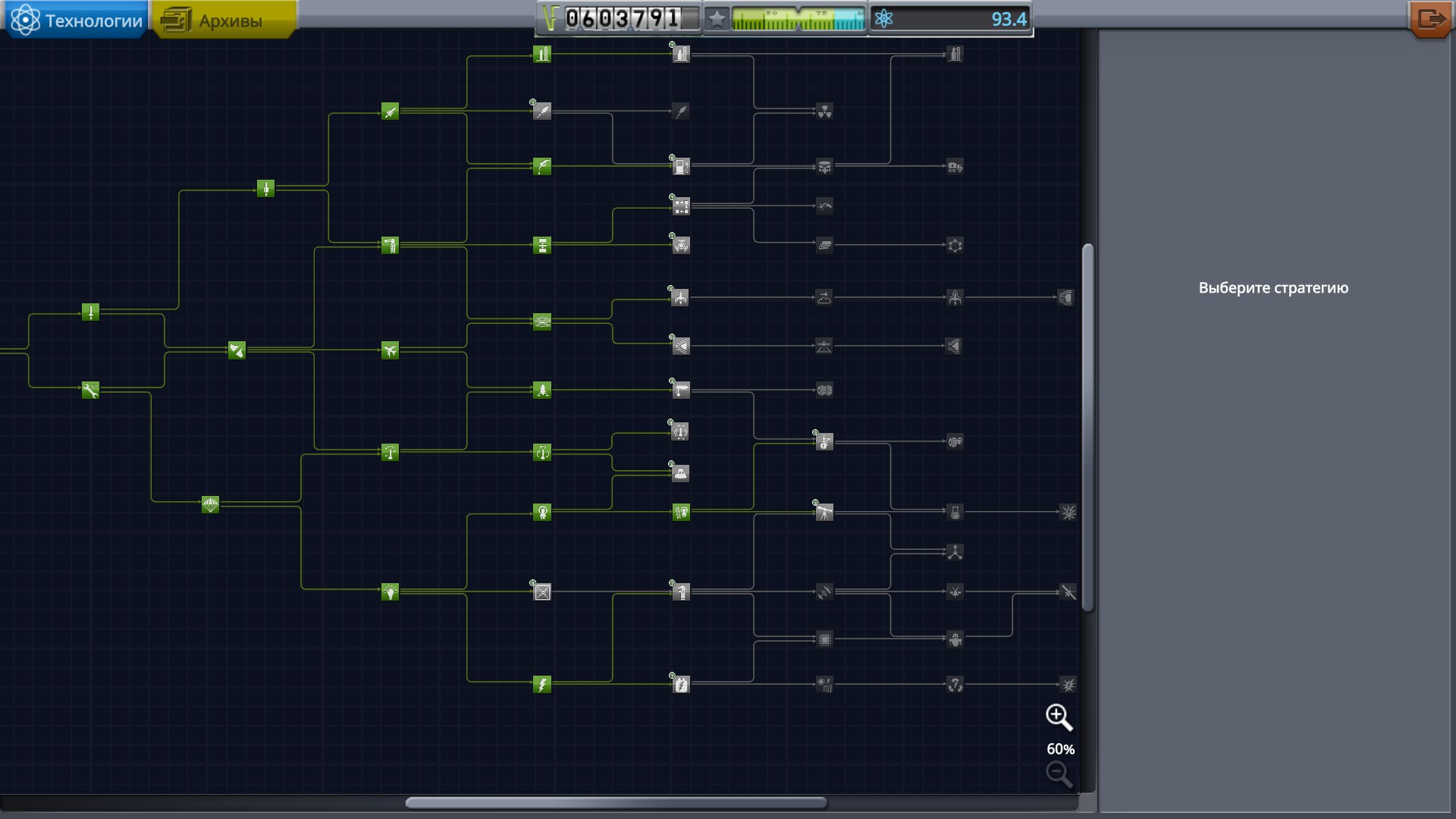Image resolution: width=1456 pixels, height=819 pixels.
Task: Select the green pointing-down flight control node
Action: coord(390,452)
